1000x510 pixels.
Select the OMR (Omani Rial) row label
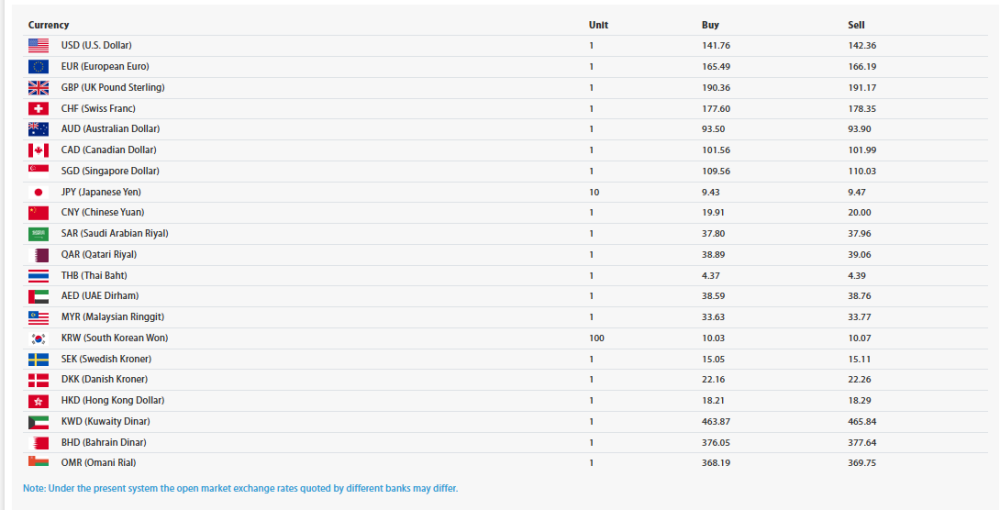click(98, 462)
